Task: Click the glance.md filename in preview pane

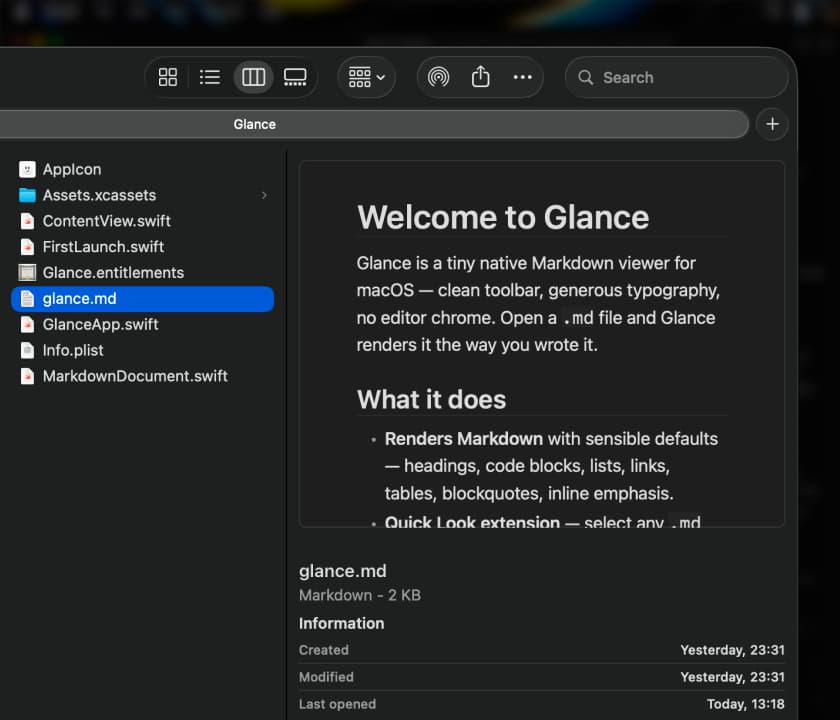Action: [x=343, y=571]
